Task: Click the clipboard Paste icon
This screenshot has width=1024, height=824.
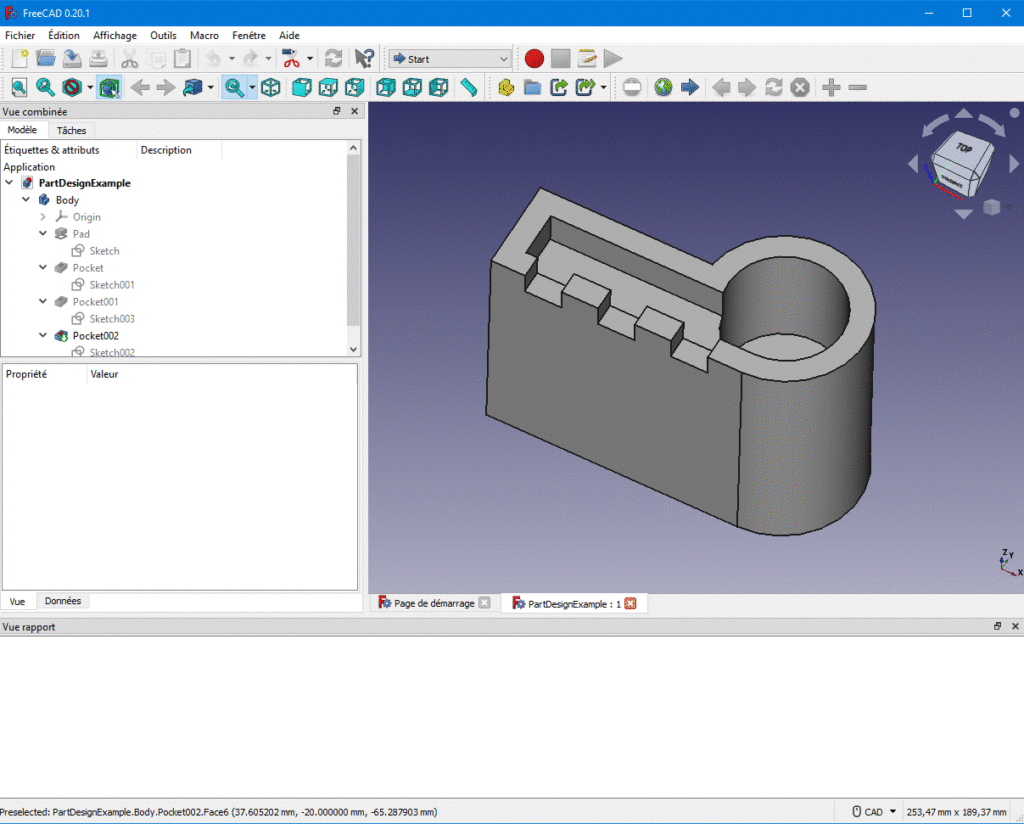Action: click(x=183, y=59)
